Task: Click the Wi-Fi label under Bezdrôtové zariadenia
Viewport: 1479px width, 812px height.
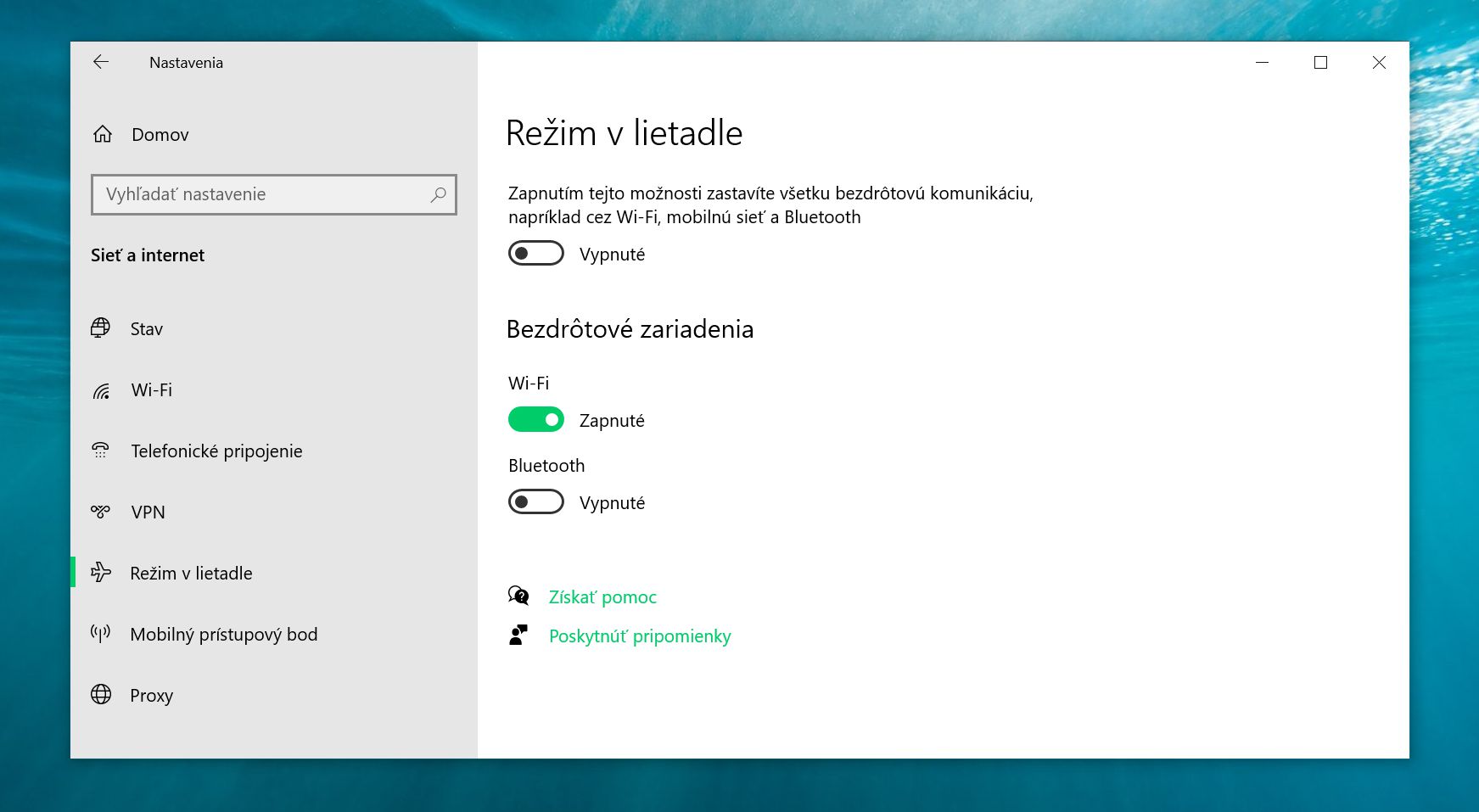Action: pos(529,383)
